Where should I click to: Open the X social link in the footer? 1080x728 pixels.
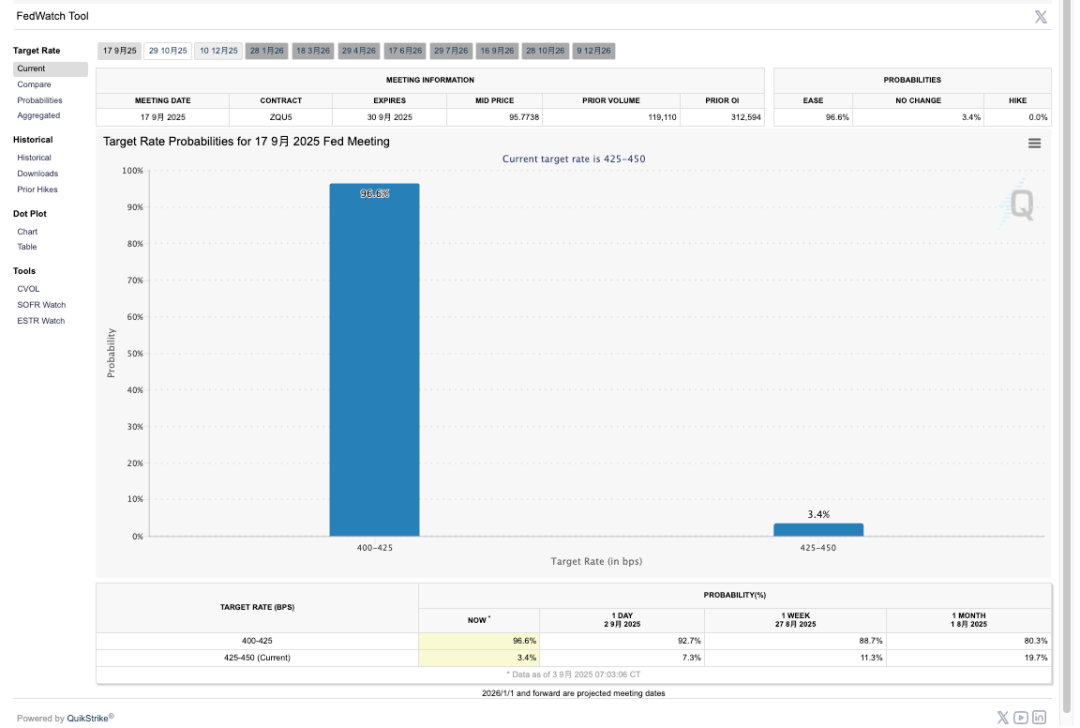(1002, 718)
